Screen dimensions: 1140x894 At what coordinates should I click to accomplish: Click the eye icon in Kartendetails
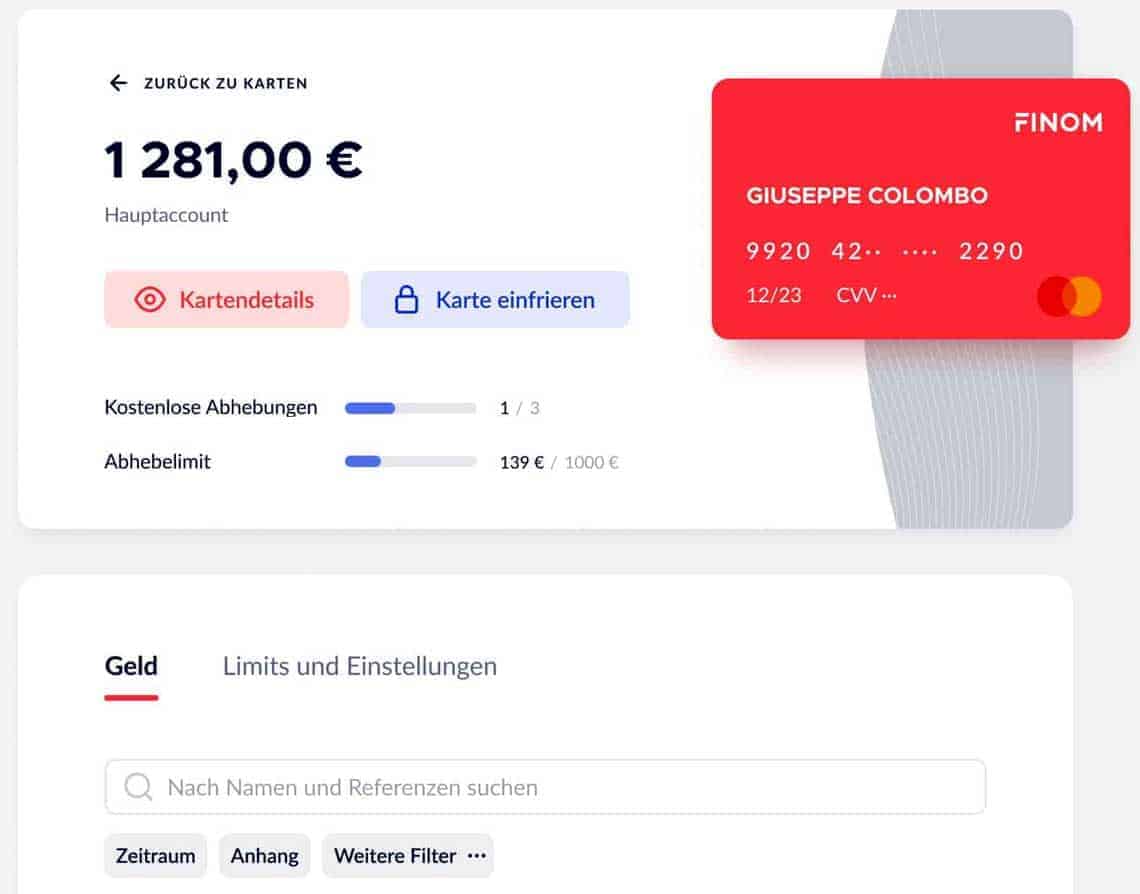click(150, 299)
